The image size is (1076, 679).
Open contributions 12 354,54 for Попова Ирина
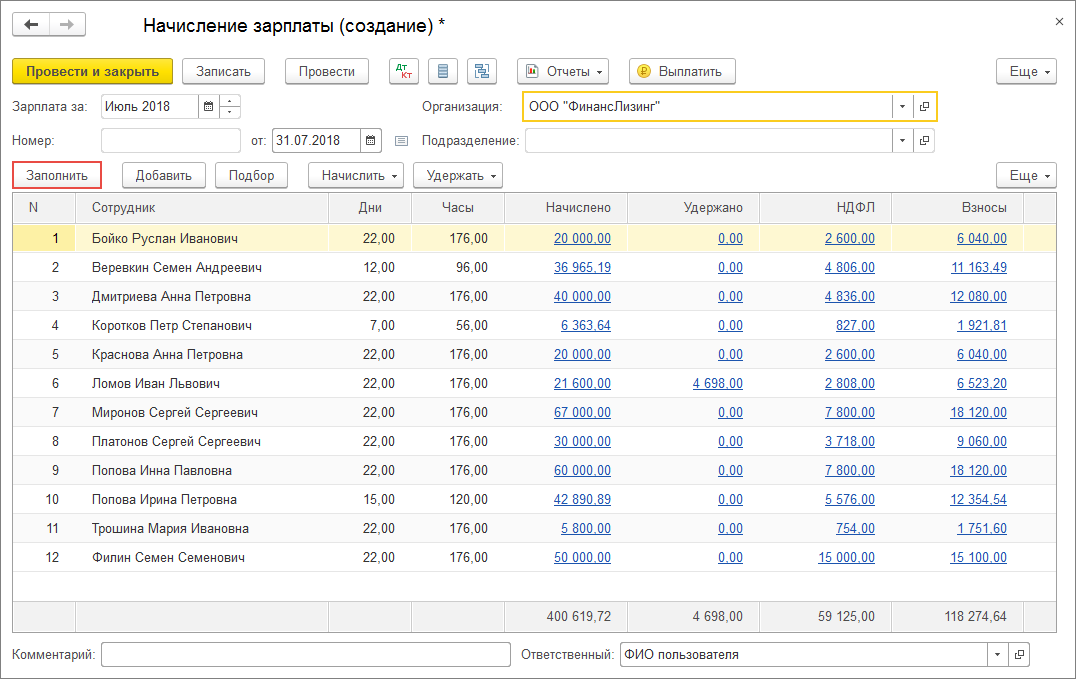tap(978, 500)
